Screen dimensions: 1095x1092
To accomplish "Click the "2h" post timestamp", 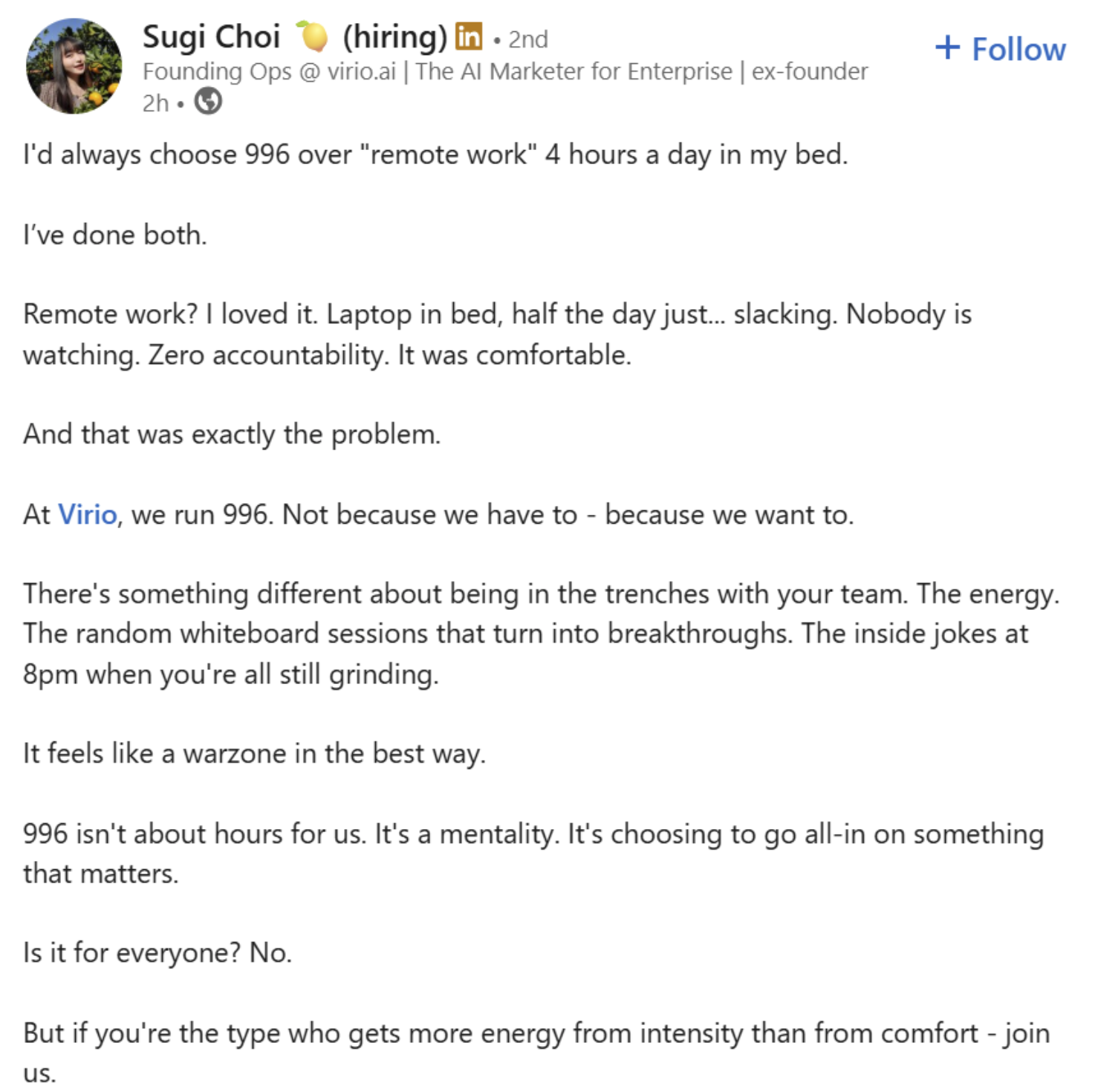I will click(155, 103).
